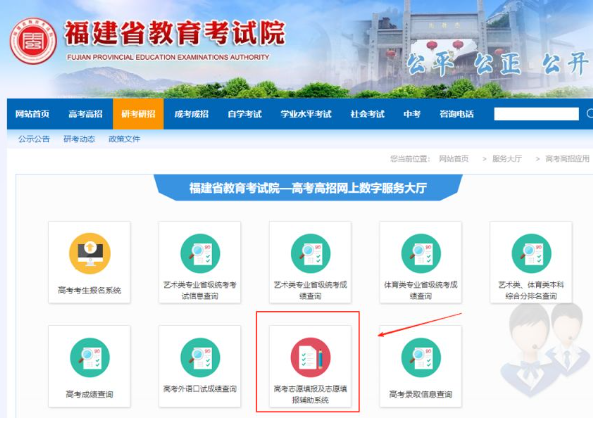This screenshot has height=424, width=593.
Task: Open the 中考 menu item
Action: click(412, 114)
